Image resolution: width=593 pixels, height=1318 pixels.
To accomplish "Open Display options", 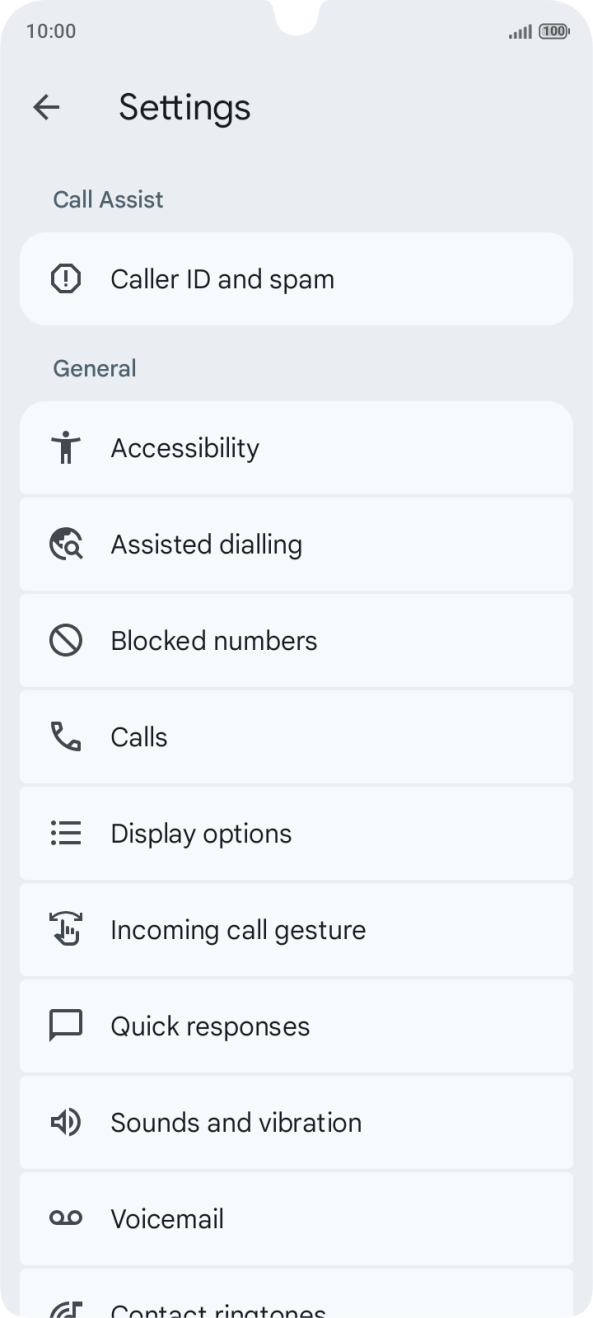I will (296, 833).
